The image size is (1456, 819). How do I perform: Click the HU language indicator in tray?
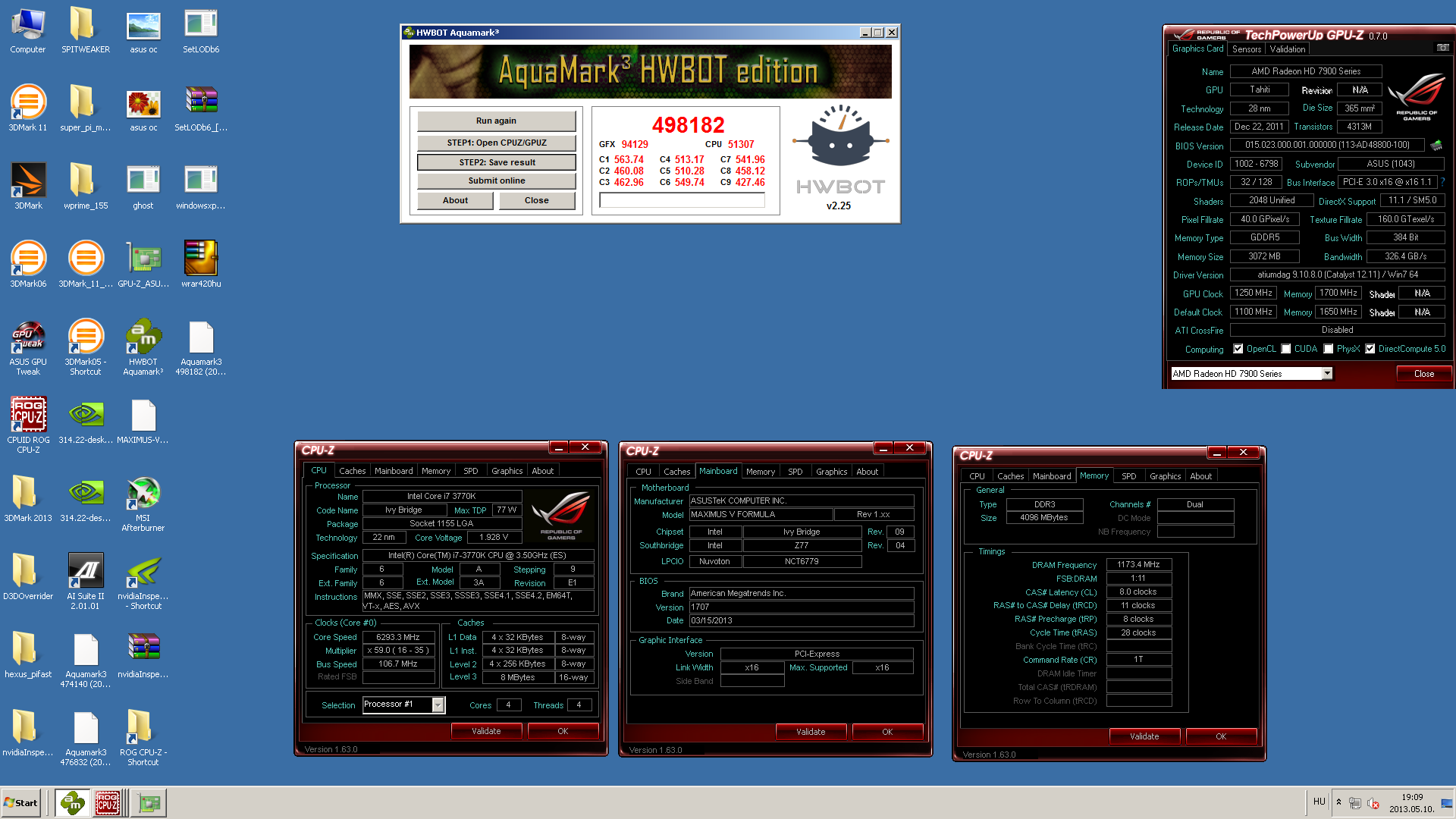pos(1319,802)
